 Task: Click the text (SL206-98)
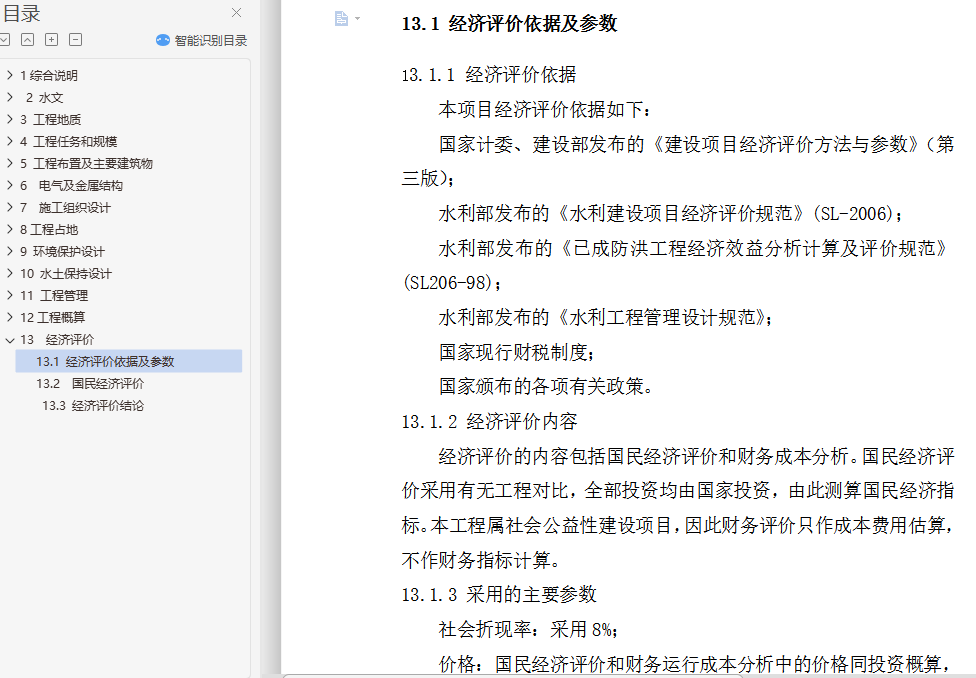point(451,283)
